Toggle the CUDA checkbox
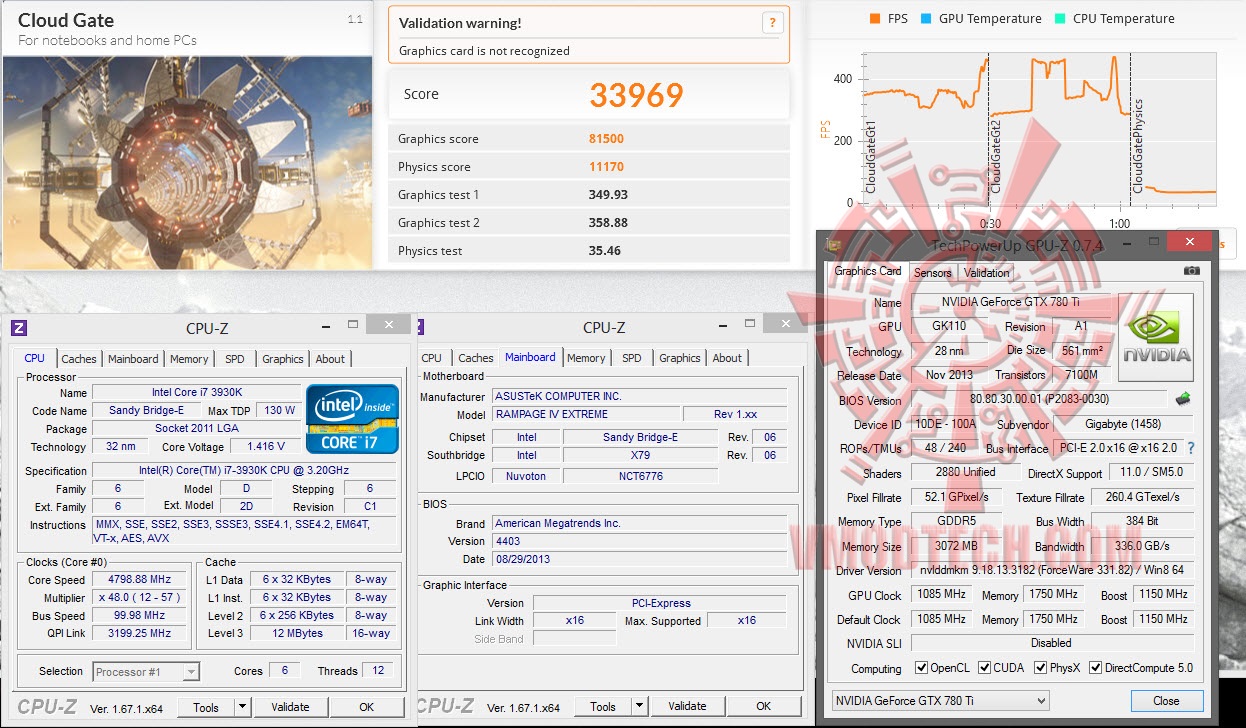The height and width of the screenshot is (728, 1246). (x=985, y=668)
